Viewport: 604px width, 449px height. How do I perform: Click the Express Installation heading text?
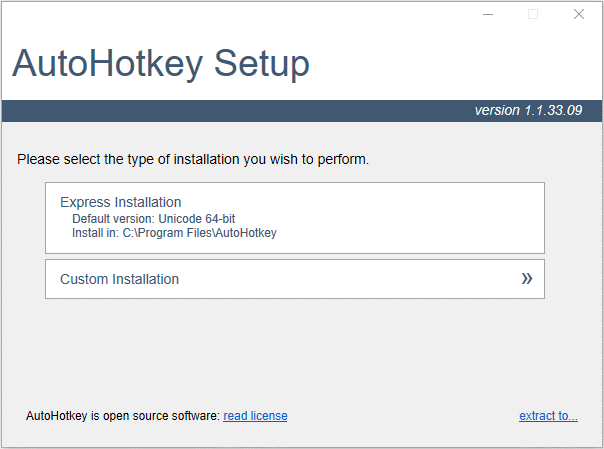121,202
